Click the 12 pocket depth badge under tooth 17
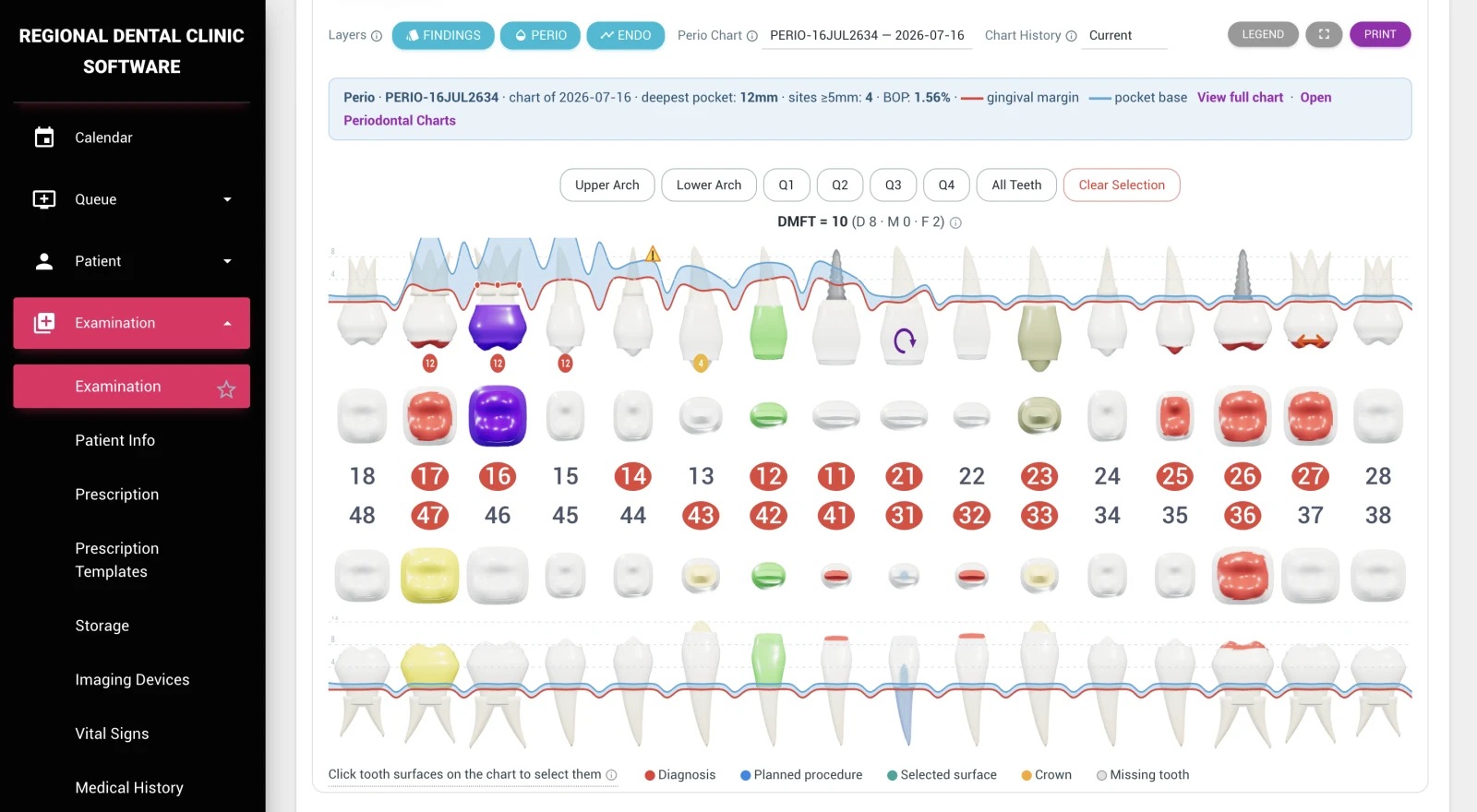Viewport: 1477px width, 812px height. (x=429, y=364)
